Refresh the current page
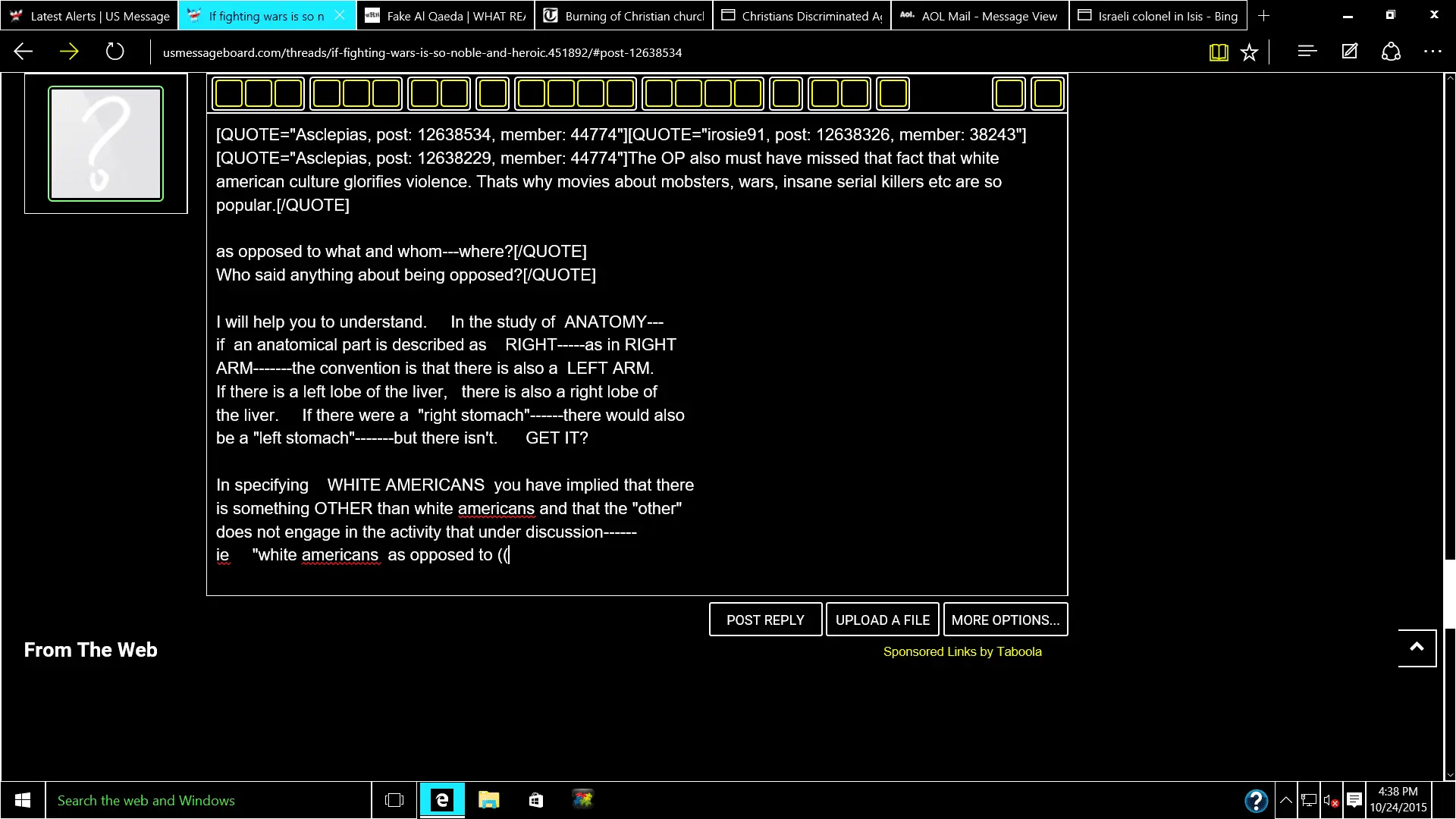Image resolution: width=1456 pixels, height=819 pixels. pyautogui.click(x=115, y=52)
